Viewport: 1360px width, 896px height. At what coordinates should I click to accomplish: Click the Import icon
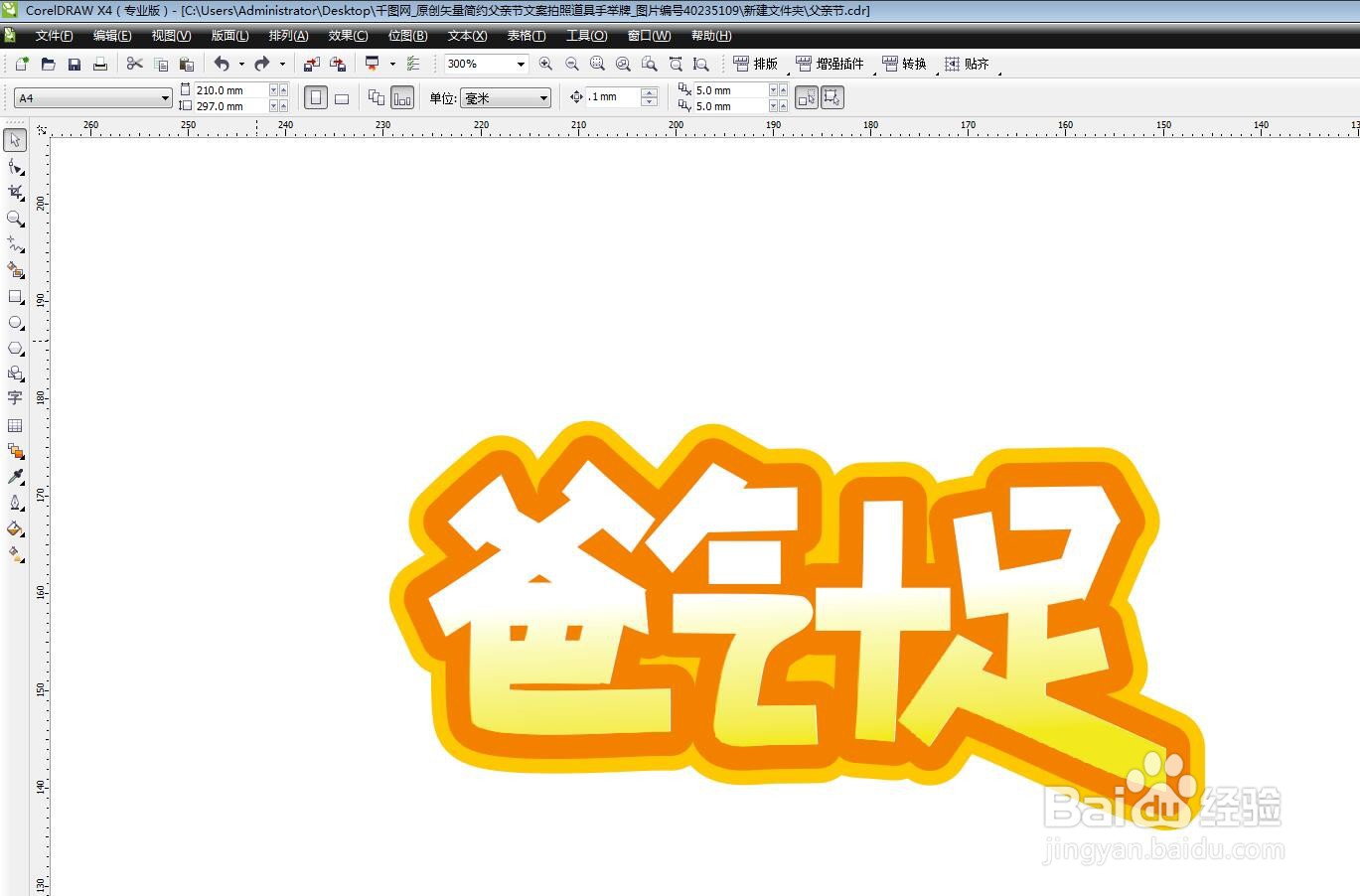[x=311, y=64]
